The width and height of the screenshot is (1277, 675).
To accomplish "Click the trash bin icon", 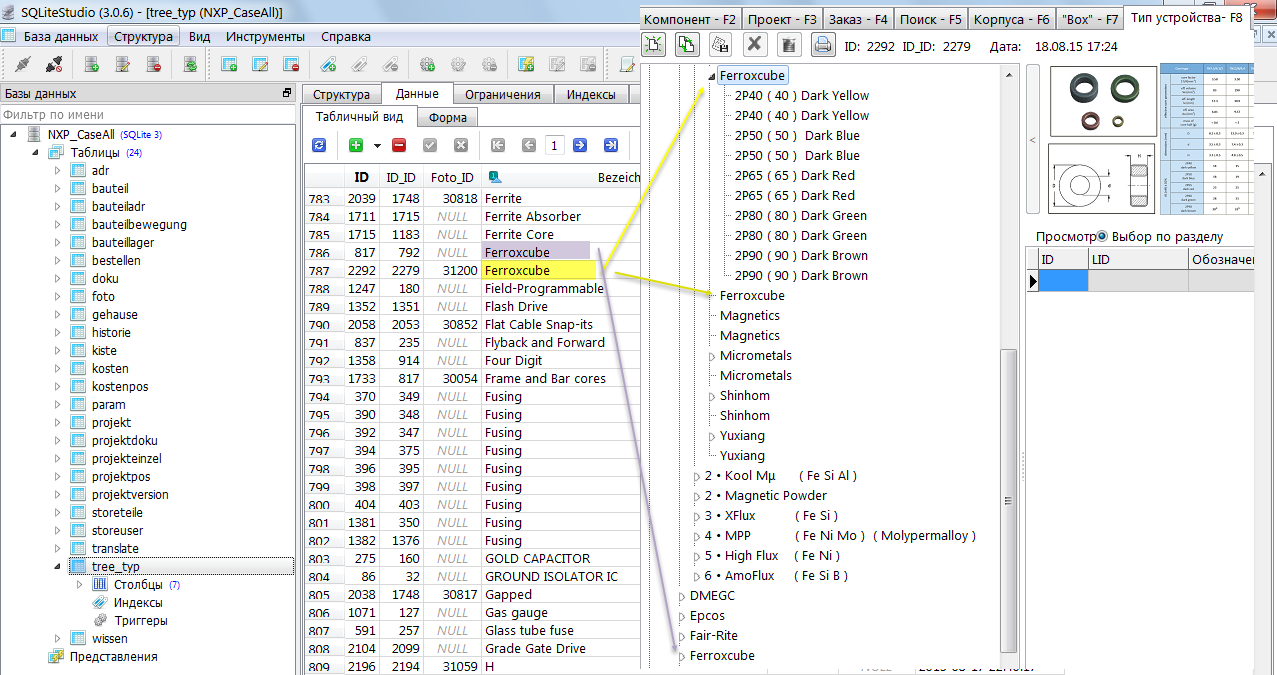I will [788, 44].
